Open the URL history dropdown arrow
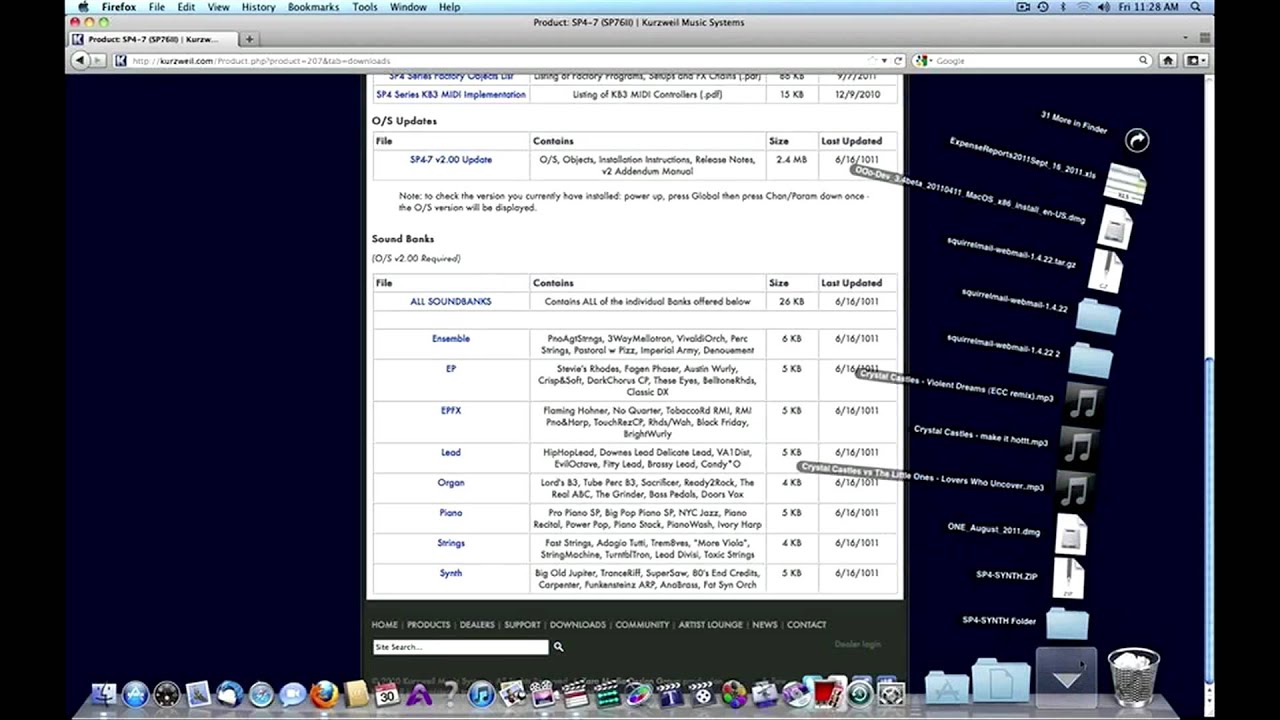 point(884,60)
